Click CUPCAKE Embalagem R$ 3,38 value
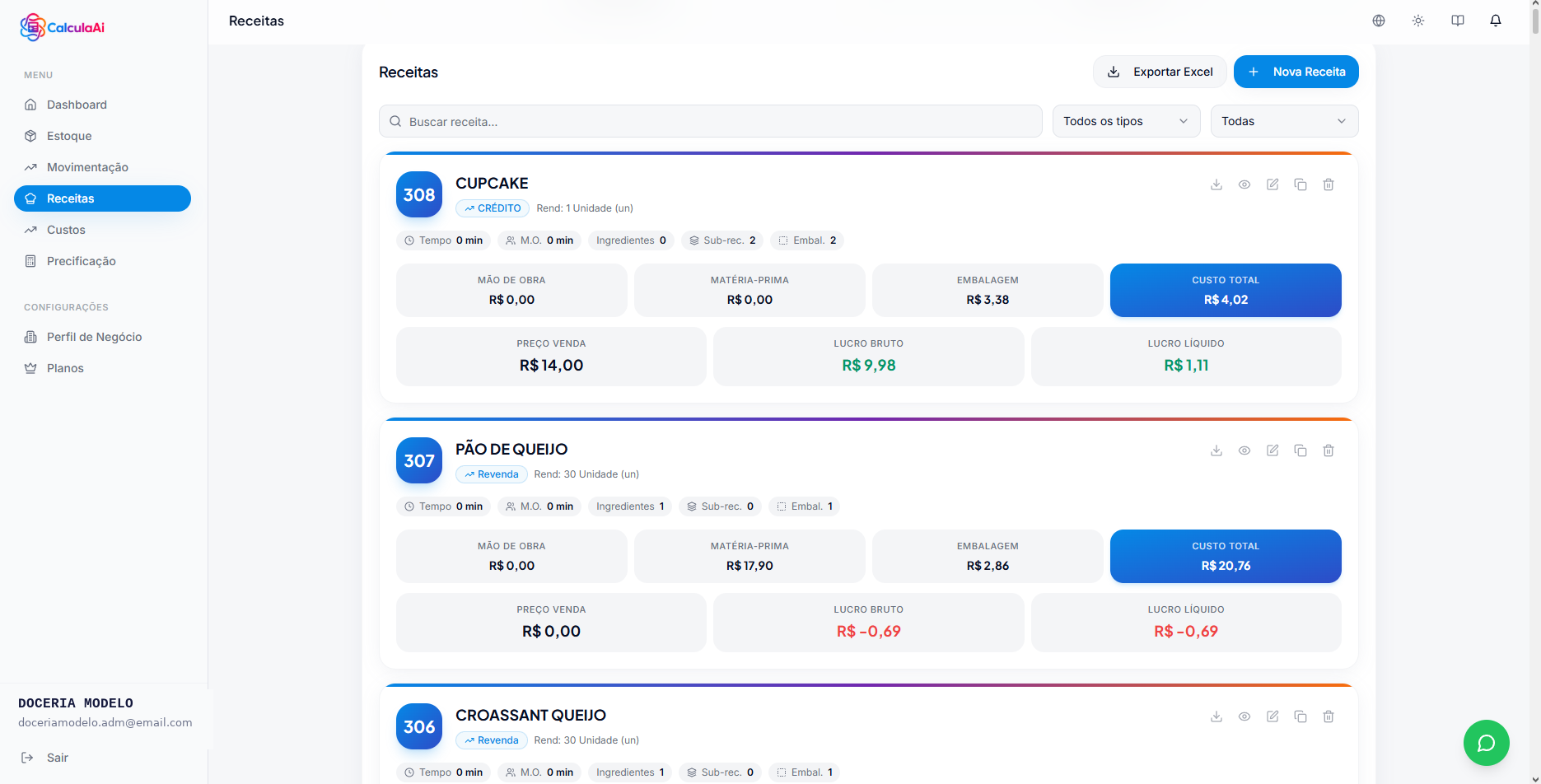 (988, 300)
